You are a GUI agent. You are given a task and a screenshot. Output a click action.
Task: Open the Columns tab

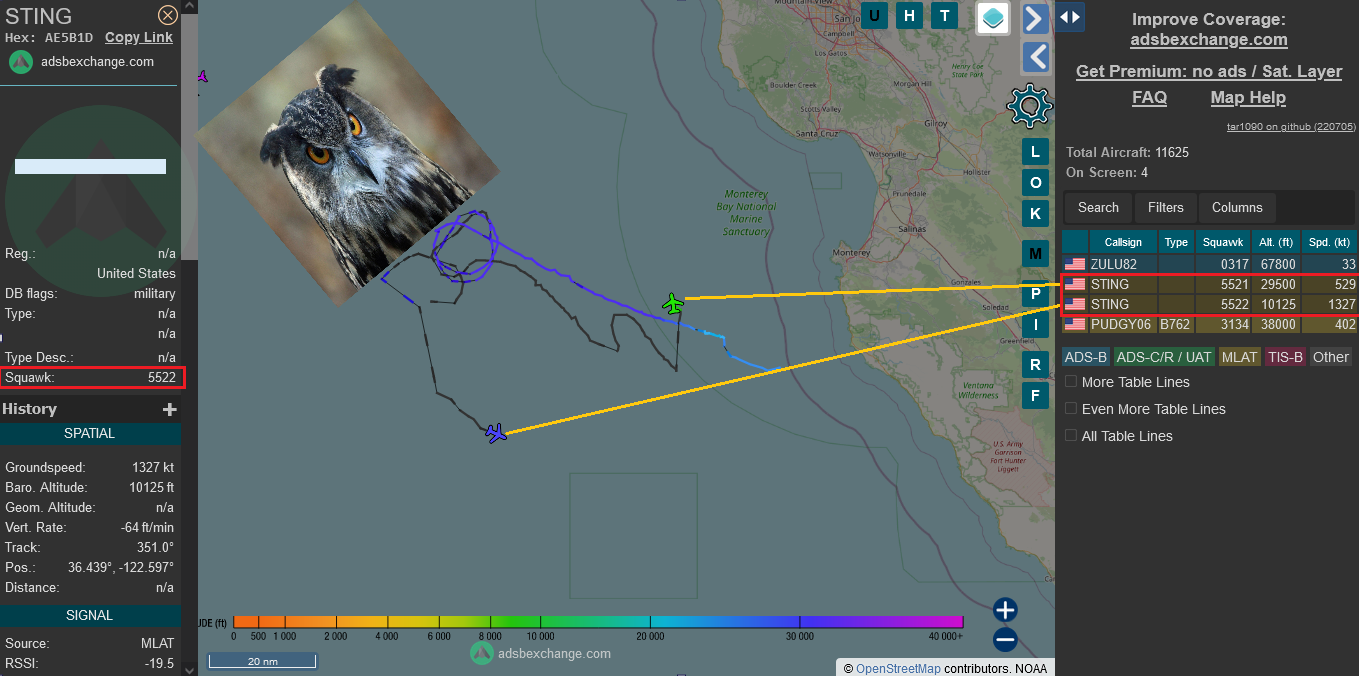[x=1237, y=208]
